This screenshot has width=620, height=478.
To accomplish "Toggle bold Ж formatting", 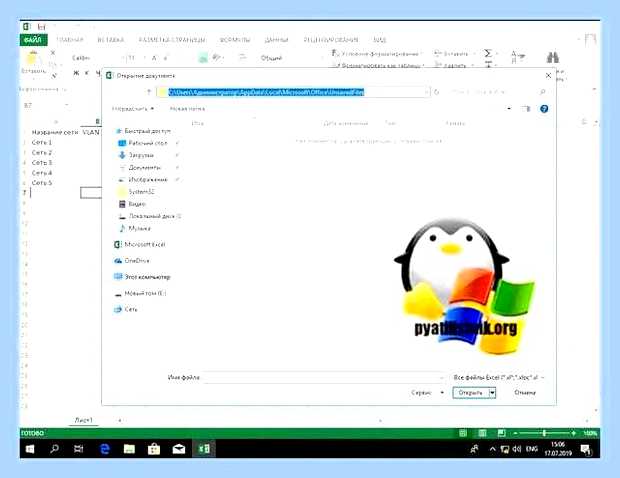I will point(76,73).
